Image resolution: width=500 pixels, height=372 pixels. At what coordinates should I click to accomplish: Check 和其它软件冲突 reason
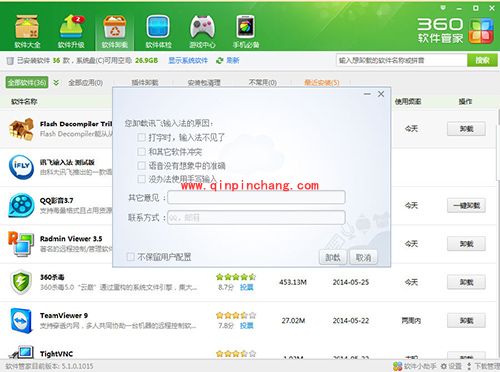[x=141, y=152]
